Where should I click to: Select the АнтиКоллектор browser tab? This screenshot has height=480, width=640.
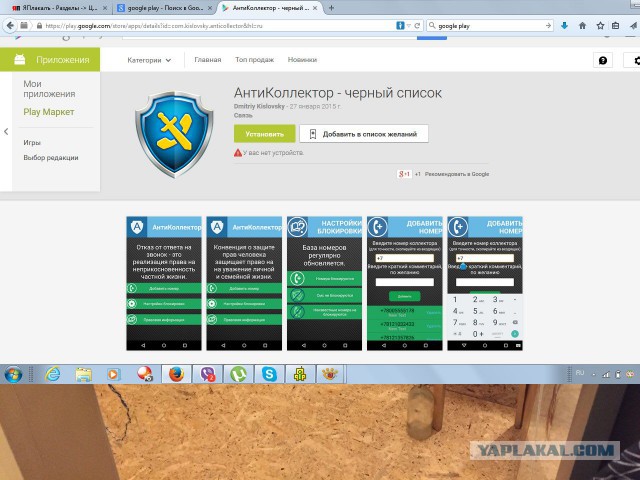click(x=270, y=8)
